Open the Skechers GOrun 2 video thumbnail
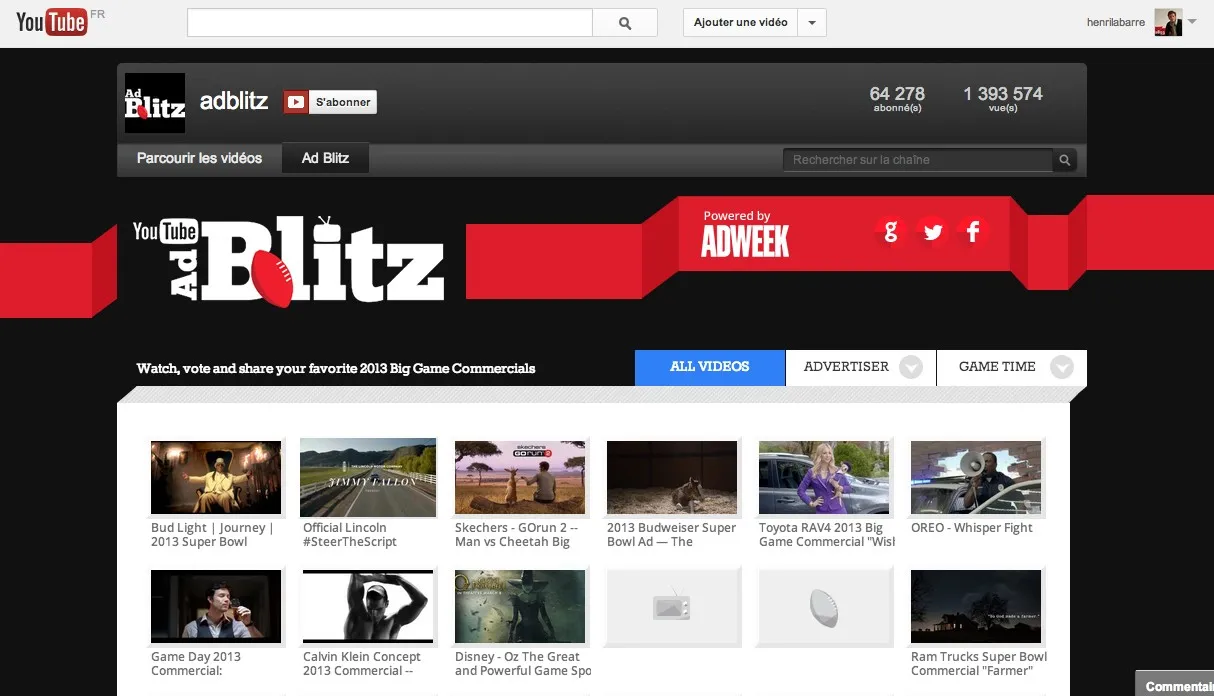The width and height of the screenshot is (1214, 696). (x=520, y=478)
